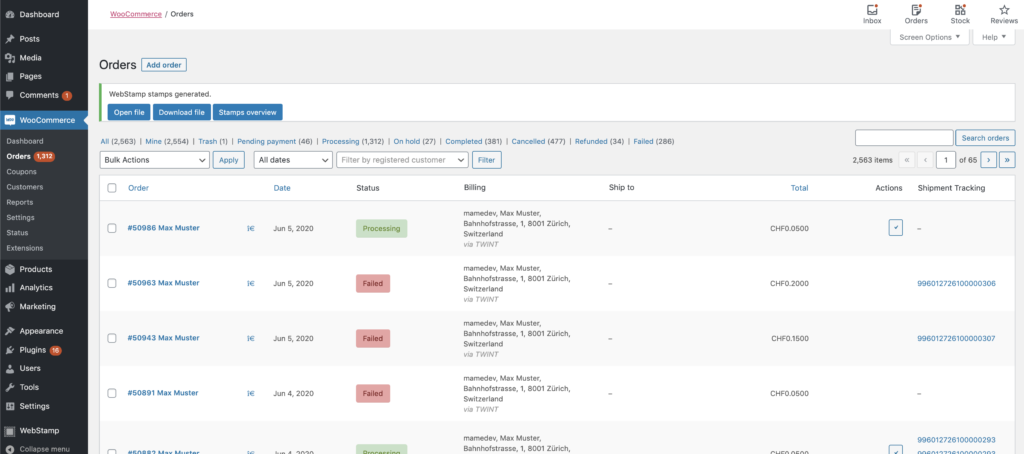Screen dimensions: 1024x454
Task: Click the Appearance brush icon
Action: click(x=10, y=331)
